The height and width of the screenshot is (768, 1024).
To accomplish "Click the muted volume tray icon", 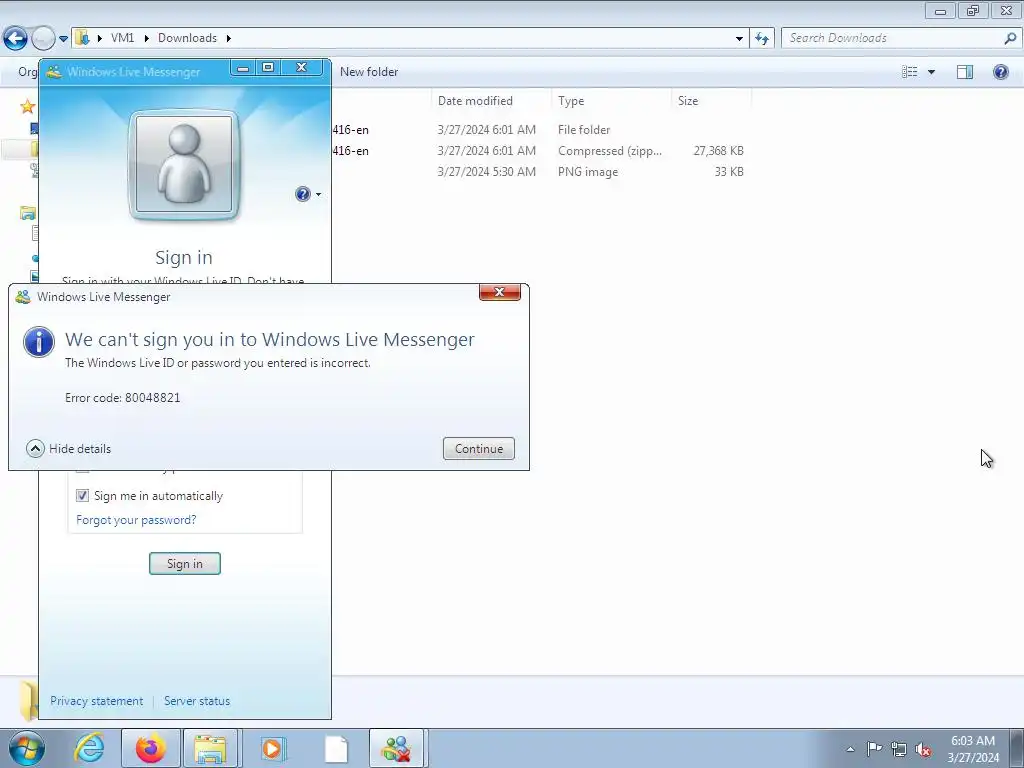I will [923, 750].
